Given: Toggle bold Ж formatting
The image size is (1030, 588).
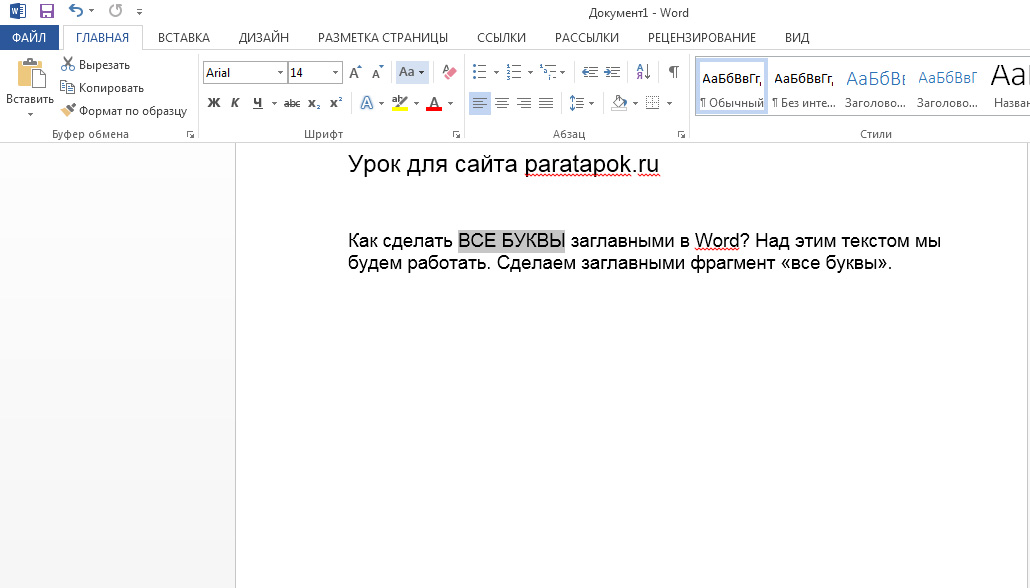Looking at the screenshot, I should pos(213,102).
